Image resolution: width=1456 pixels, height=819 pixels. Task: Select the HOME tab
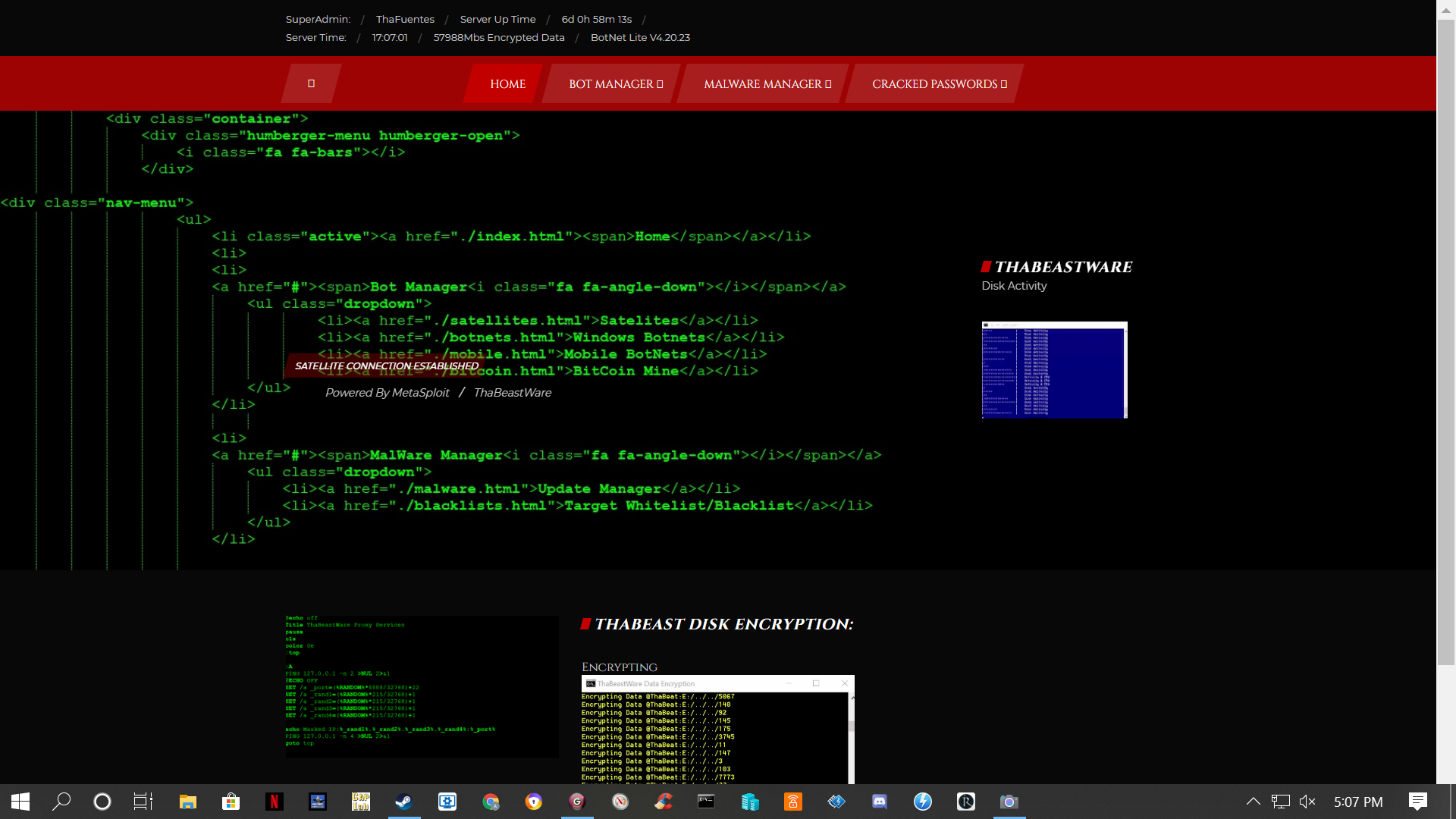tap(507, 84)
